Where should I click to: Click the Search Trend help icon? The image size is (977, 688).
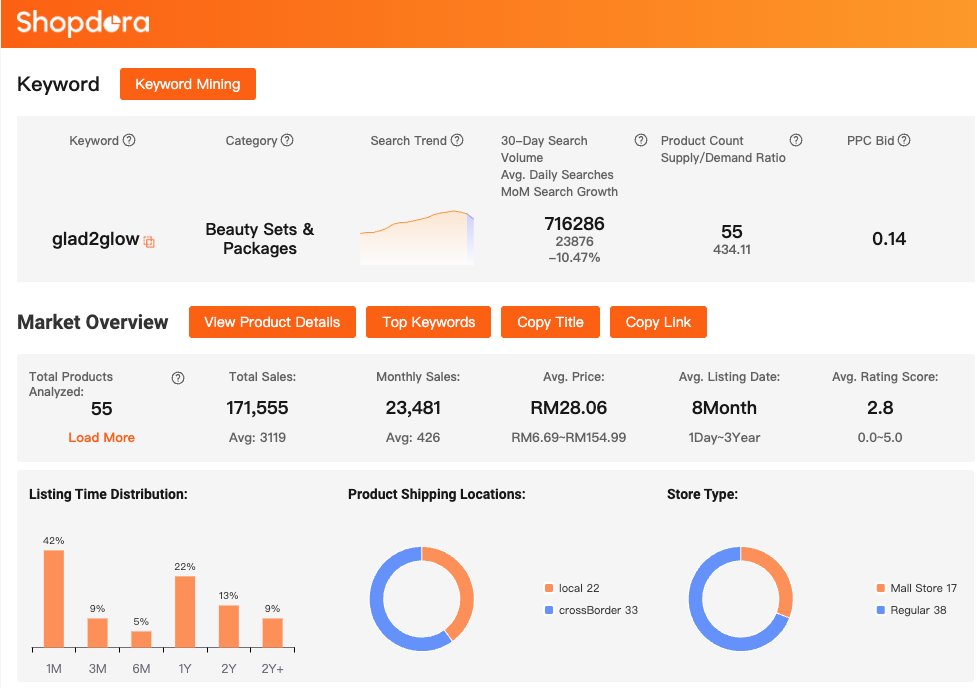click(x=457, y=141)
